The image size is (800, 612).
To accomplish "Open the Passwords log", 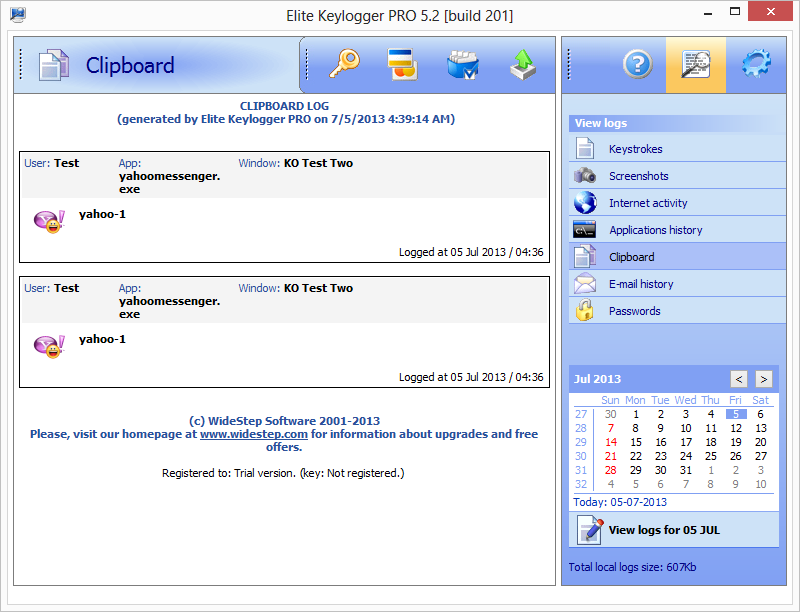I will coord(677,311).
